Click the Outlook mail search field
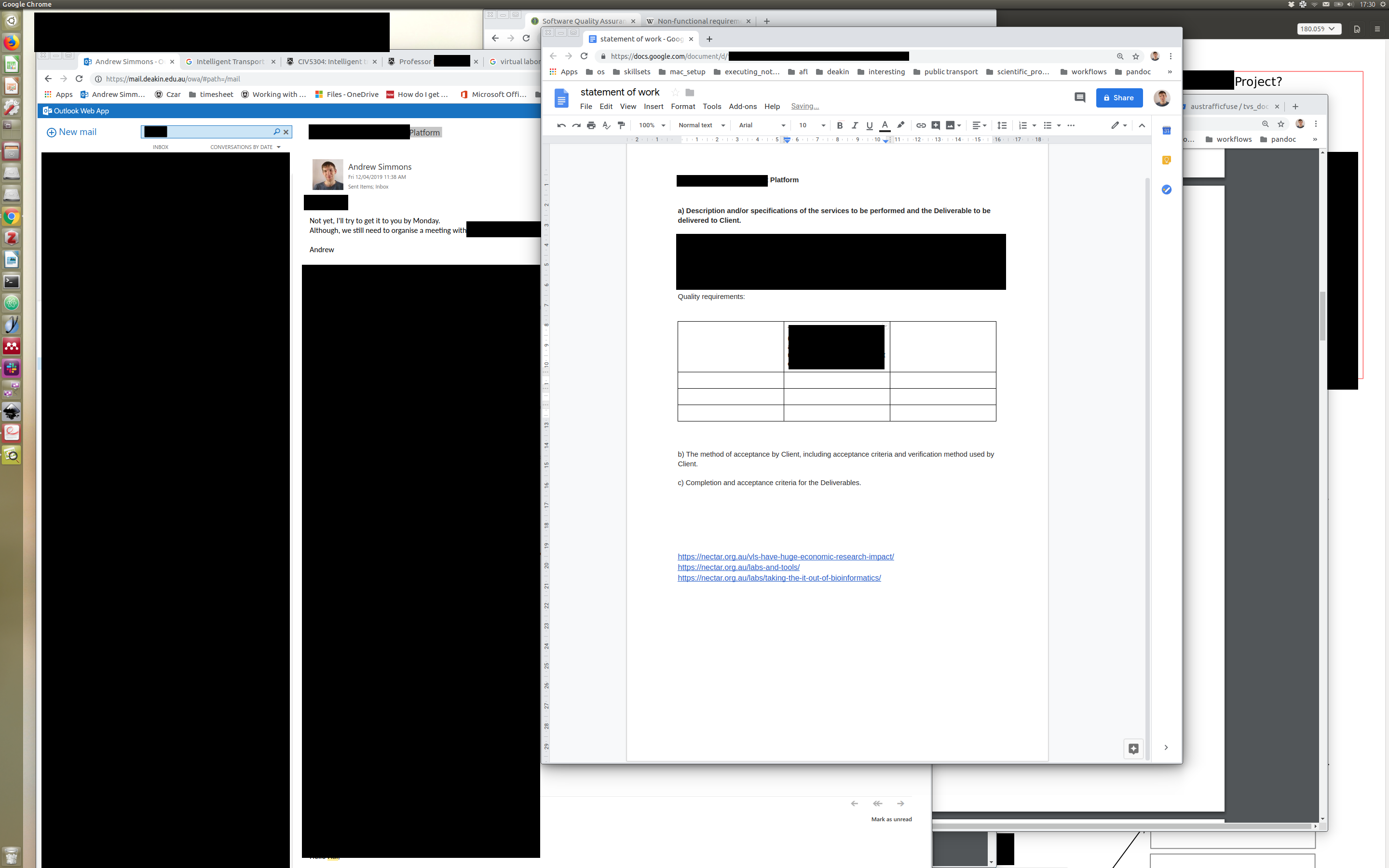The width and height of the screenshot is (1389, 868). (218, 132)
